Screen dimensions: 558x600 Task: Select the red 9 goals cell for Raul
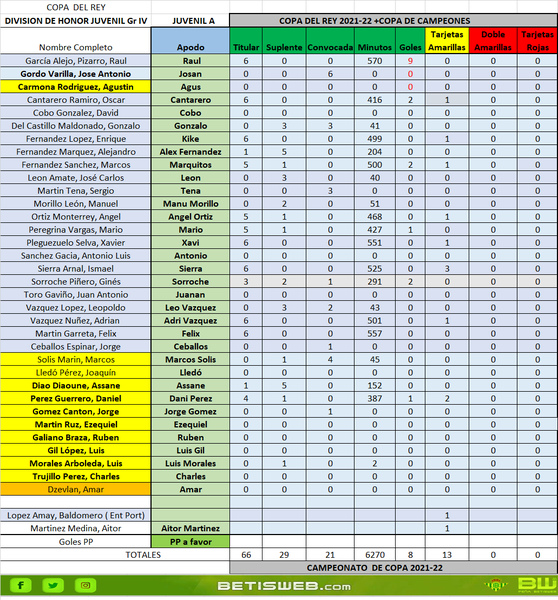point(410,61)
